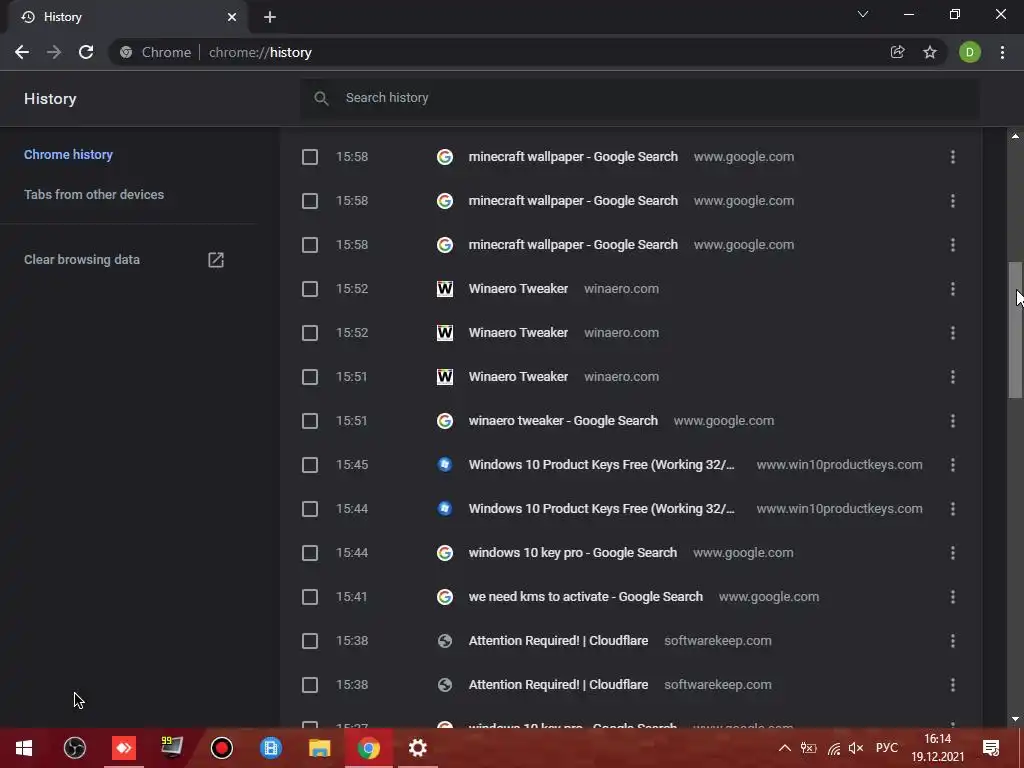Show hidden tray icons with the up chevron
Image resolution: width=1024 pixels, height=768 pixels.
[785, 748]
